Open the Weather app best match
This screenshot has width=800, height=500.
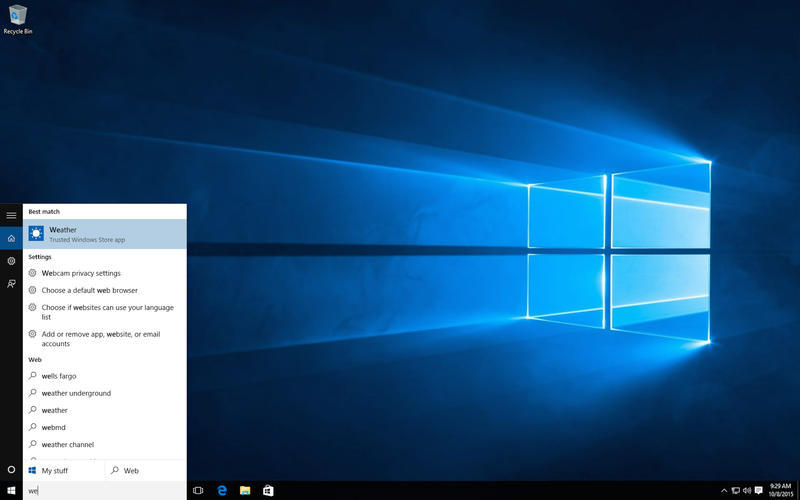(x=104, y=234)
